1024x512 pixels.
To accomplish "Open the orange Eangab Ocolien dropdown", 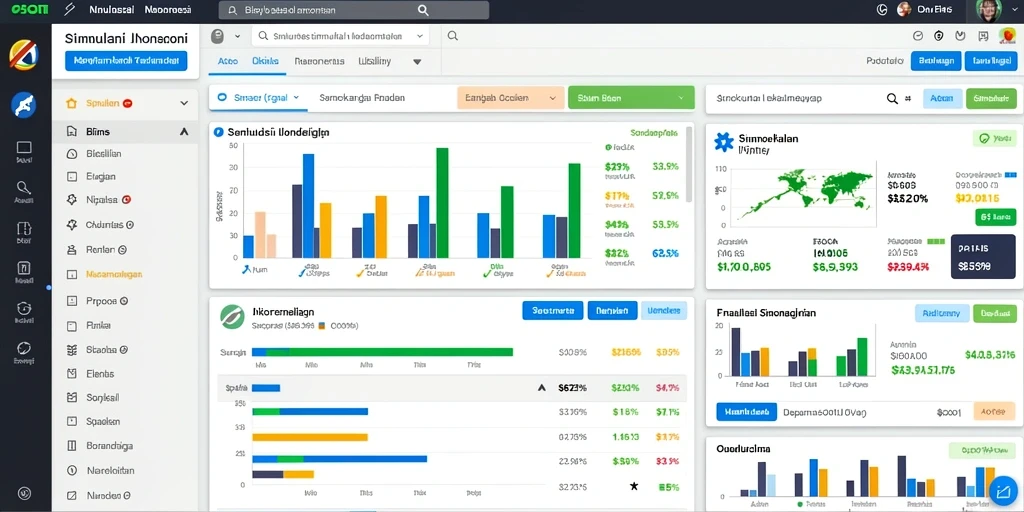I will (x=510, y=98).
